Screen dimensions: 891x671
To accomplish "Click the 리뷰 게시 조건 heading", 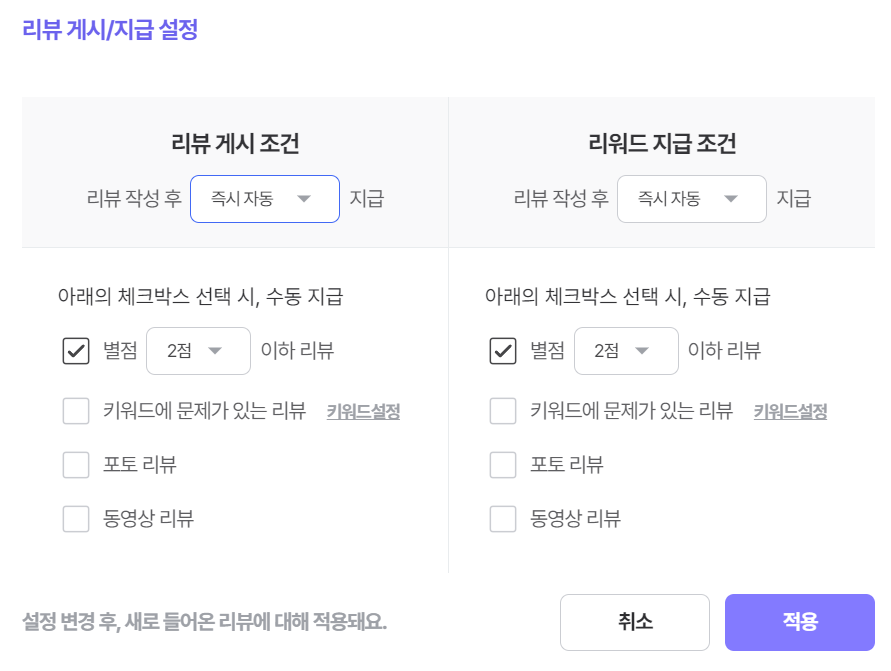I will point(235,143).
